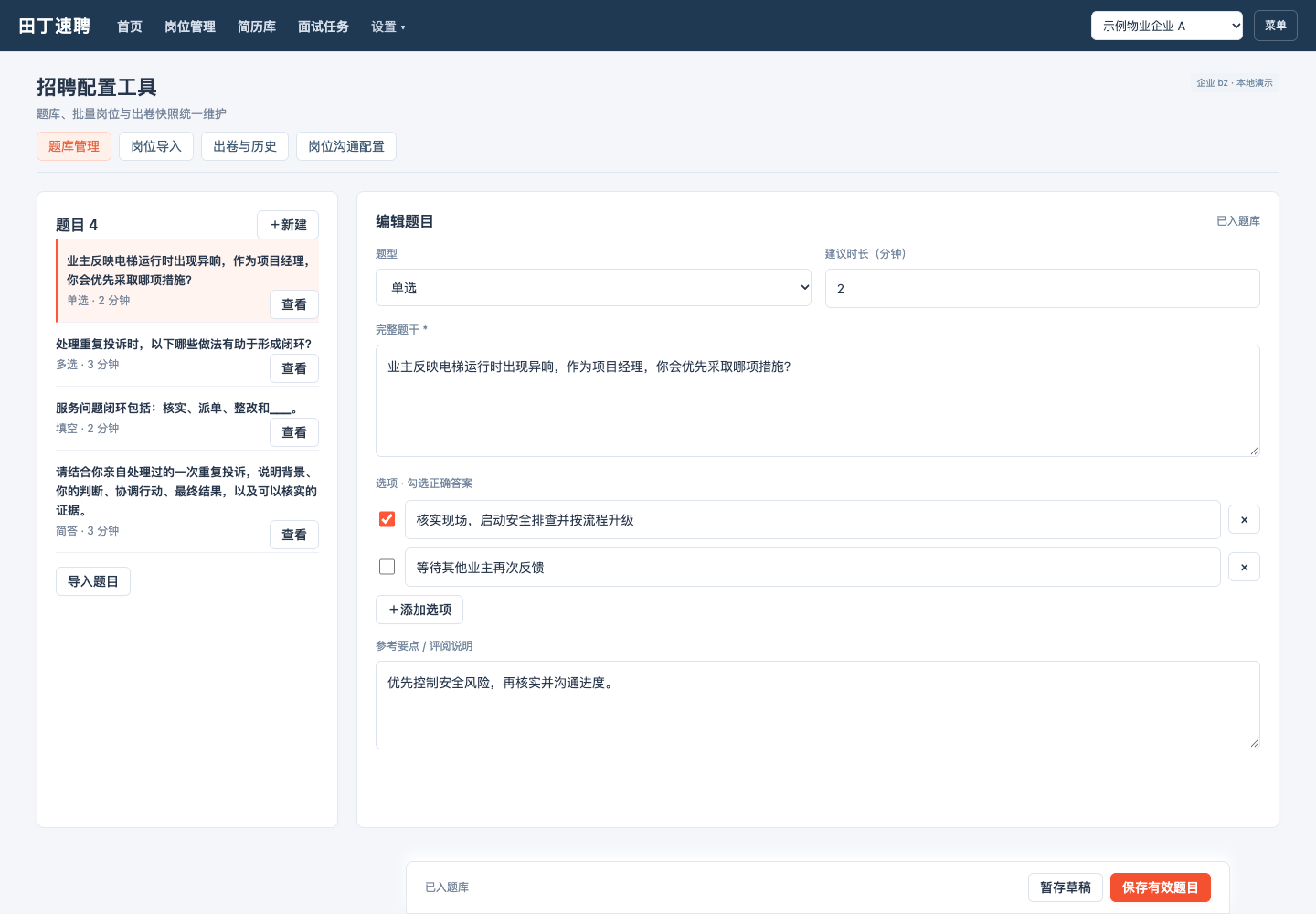This screenshot has height=914, width=1316.
Task: Select the question text 处理重复投诉时，以下哪些做法有助于形成闭环？
Action: 184,344
